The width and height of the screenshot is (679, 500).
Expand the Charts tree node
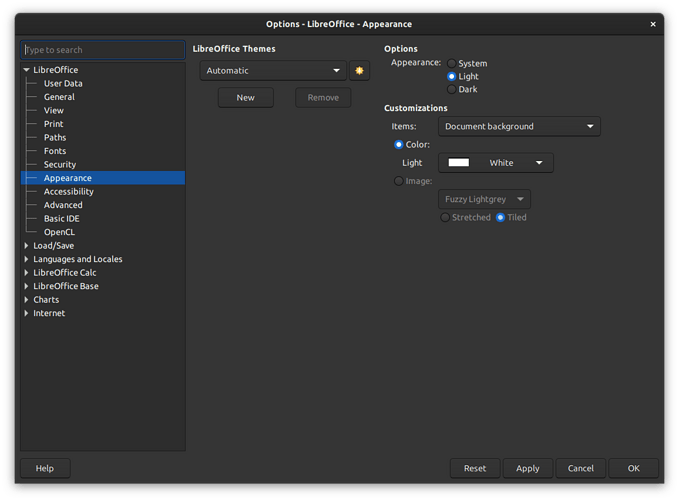click(26, 300)
